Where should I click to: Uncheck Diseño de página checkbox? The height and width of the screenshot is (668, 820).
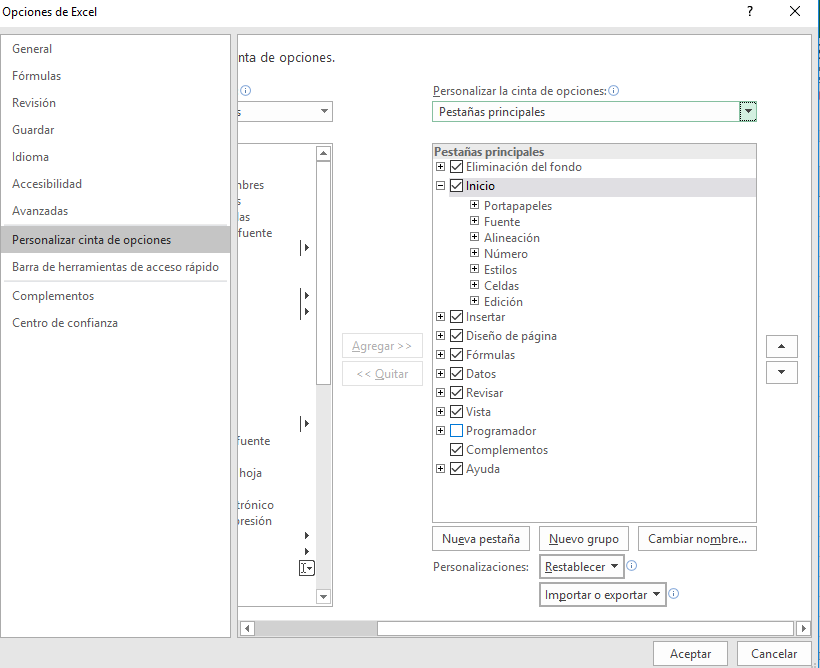457,335
